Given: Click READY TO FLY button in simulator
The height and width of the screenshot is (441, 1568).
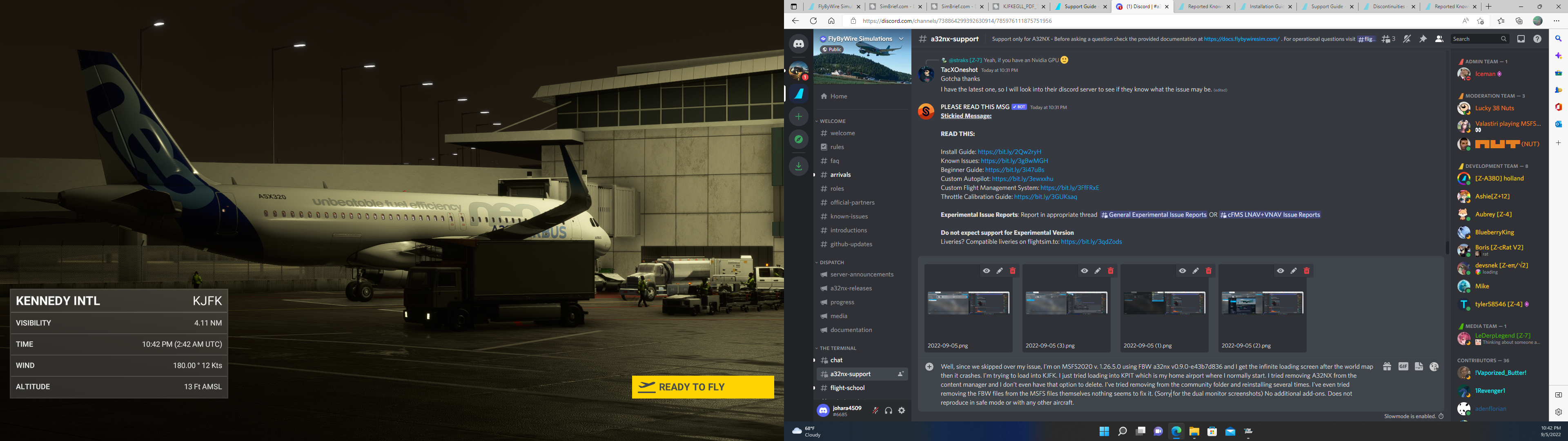Looking at the screenshot, I should [703, 388].
